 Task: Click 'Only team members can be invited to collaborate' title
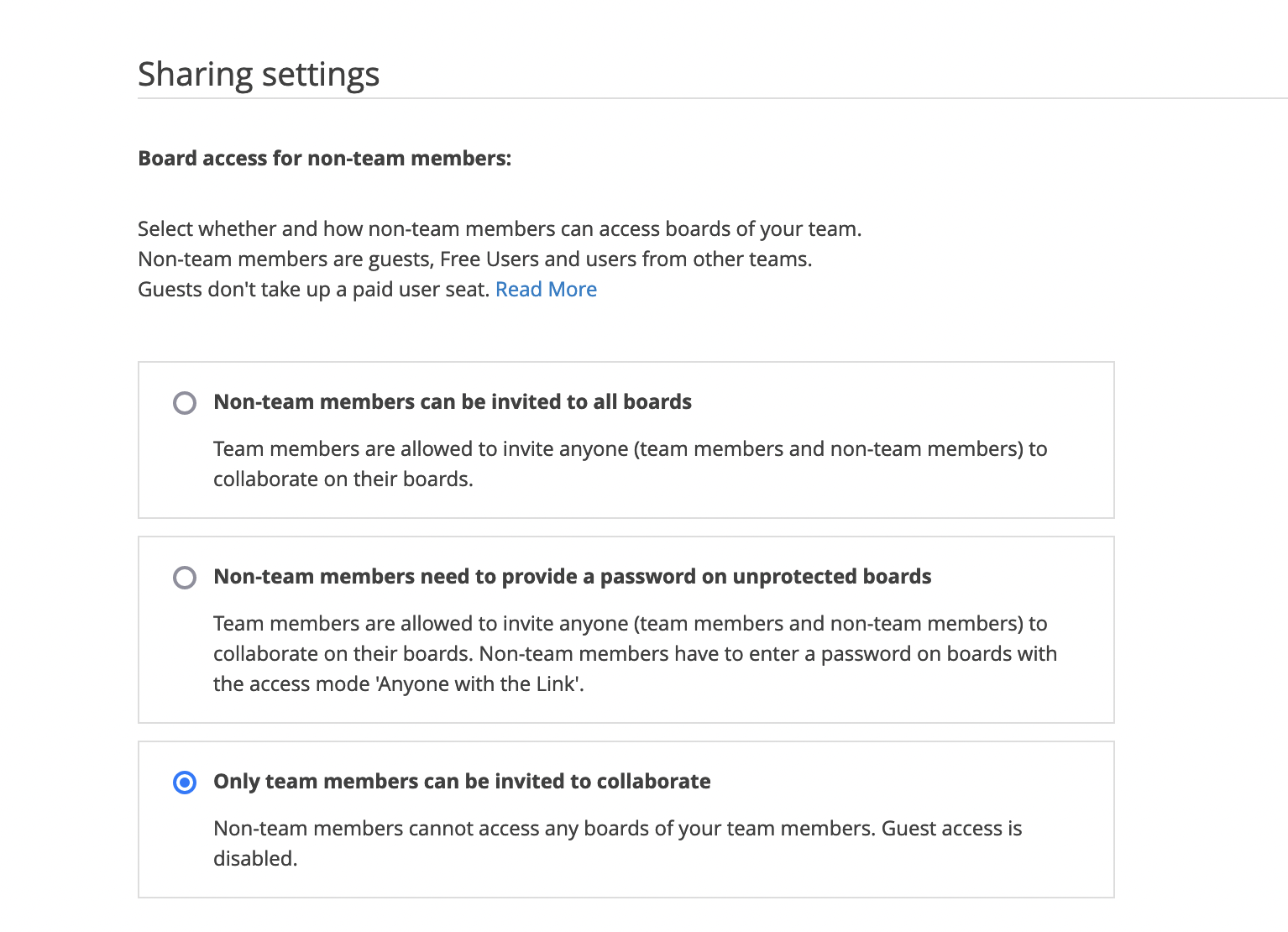tap(462, 782)
